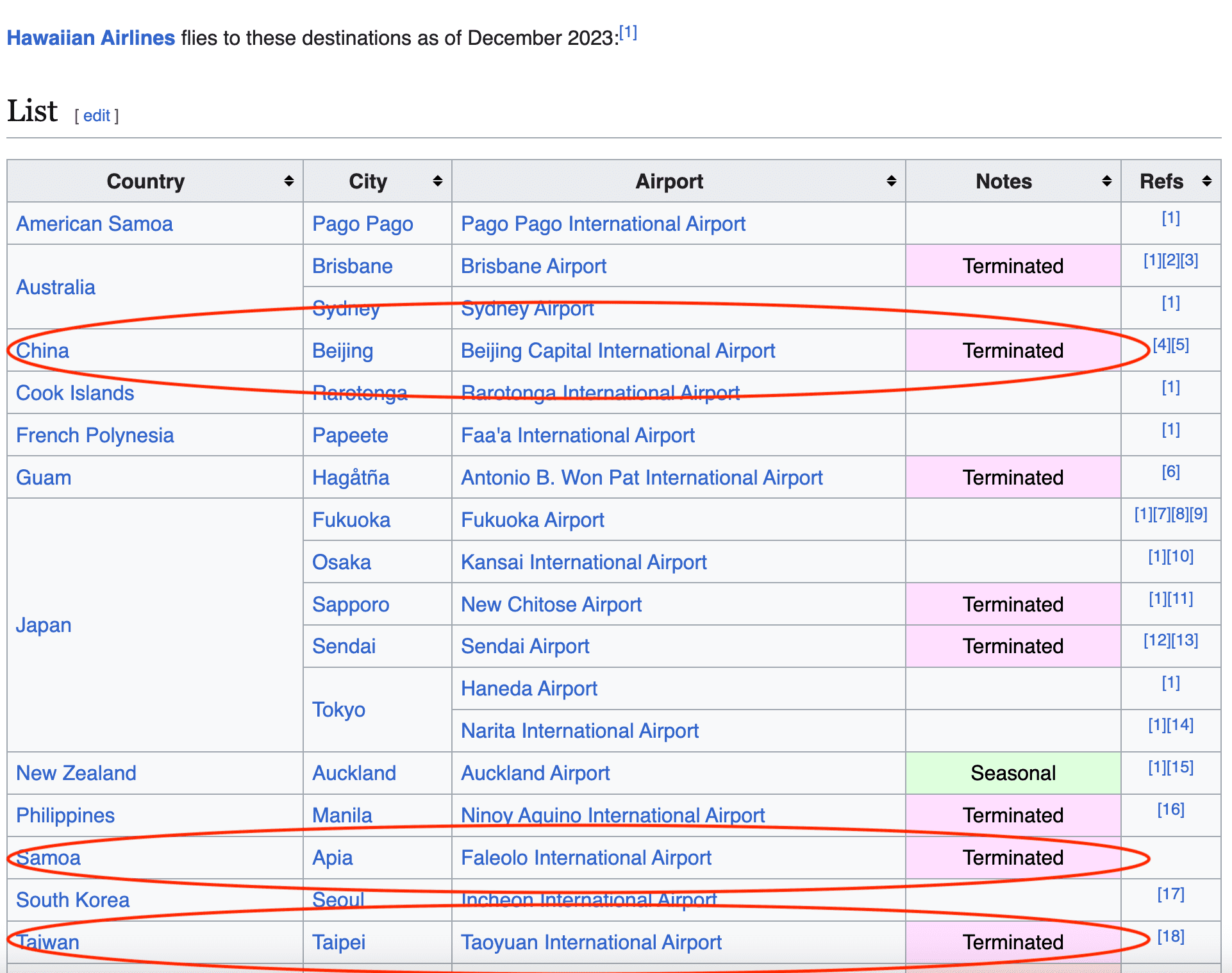Select the Seasonal note in Auckland row
1232x973 pixels.
(x=1013, y=773)
